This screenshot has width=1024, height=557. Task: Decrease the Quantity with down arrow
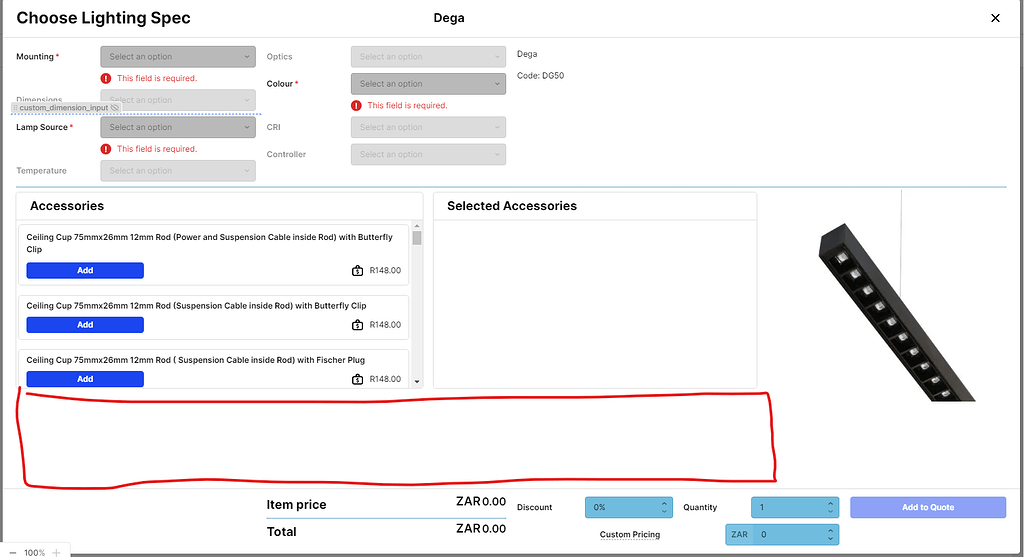(x=830, y=511)
